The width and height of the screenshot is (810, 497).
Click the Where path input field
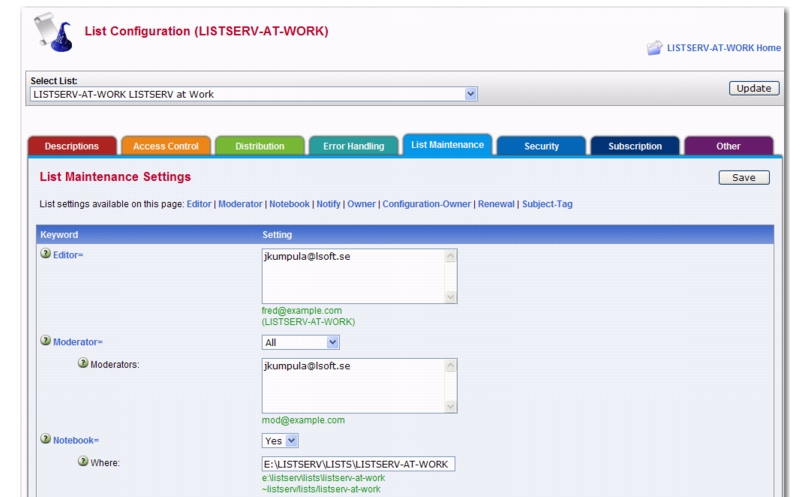coord(358,464)
